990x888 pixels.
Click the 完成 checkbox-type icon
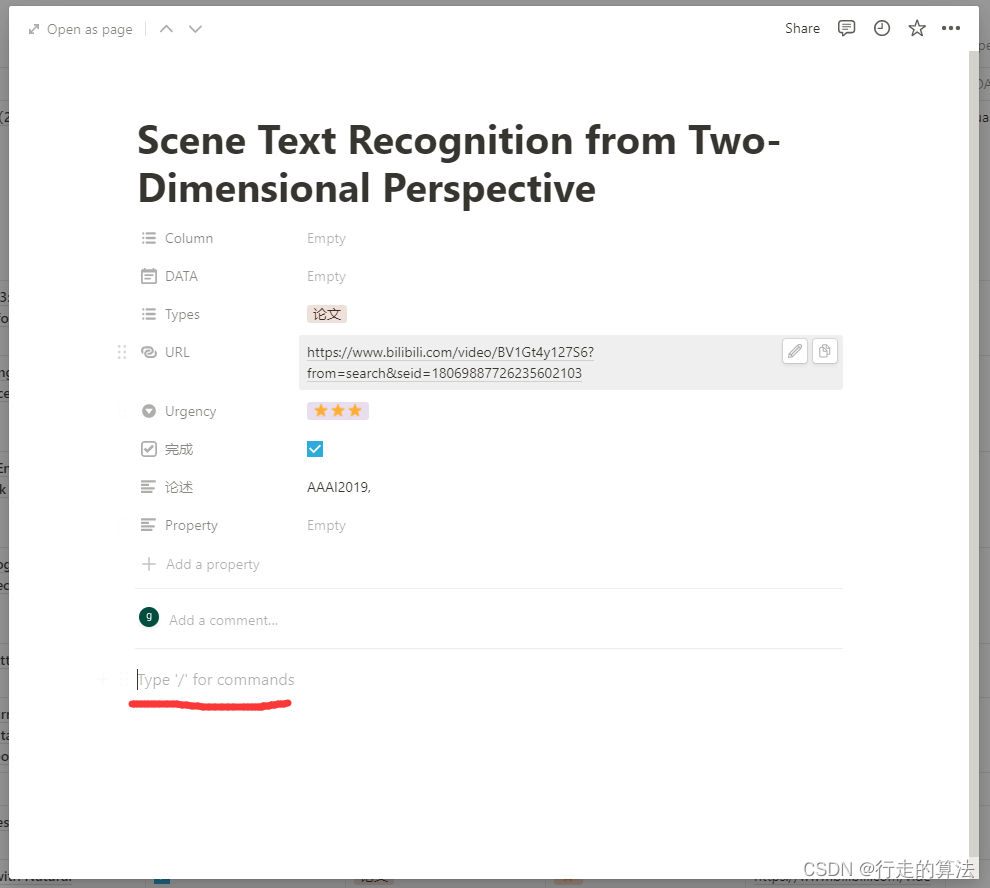tap(148, 449)
